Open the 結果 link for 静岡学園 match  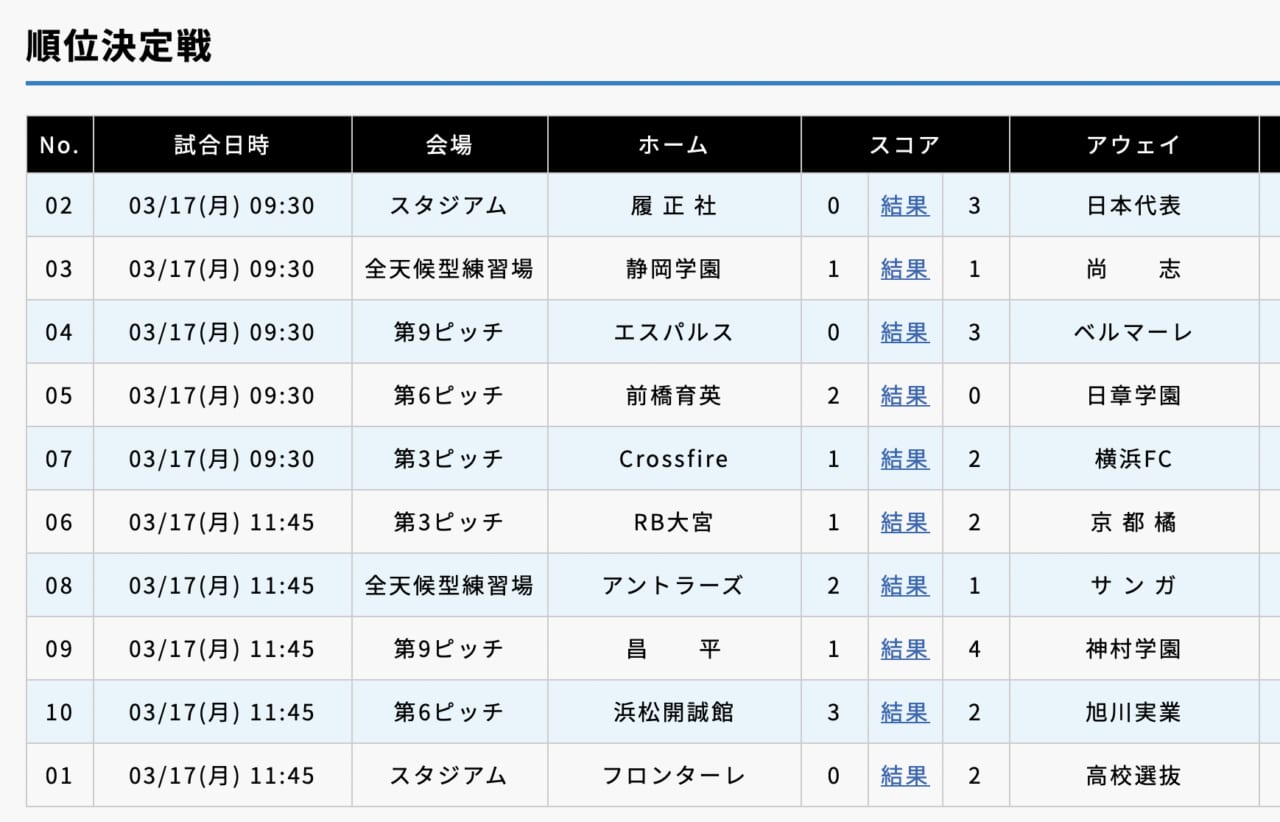tap(905, 269)
